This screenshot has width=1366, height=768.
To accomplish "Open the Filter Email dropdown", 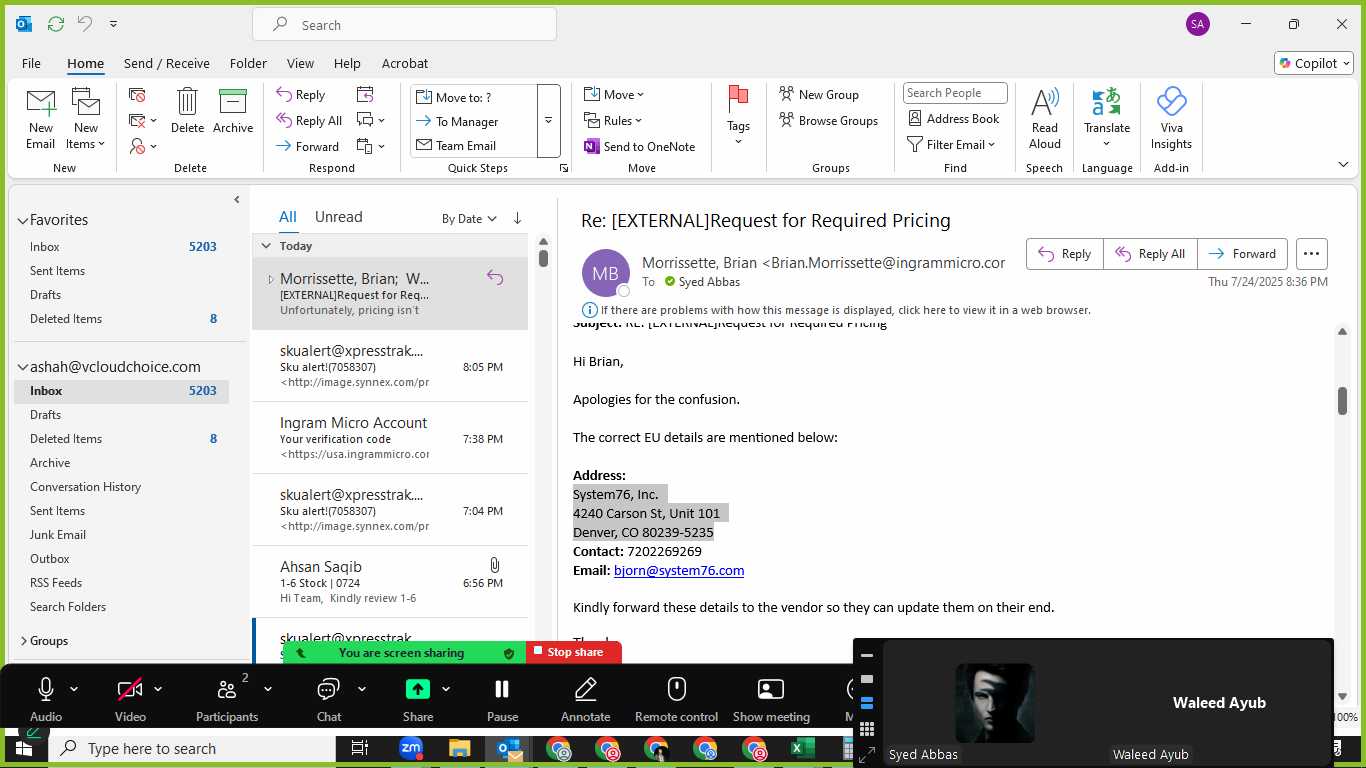I will 951,144.
